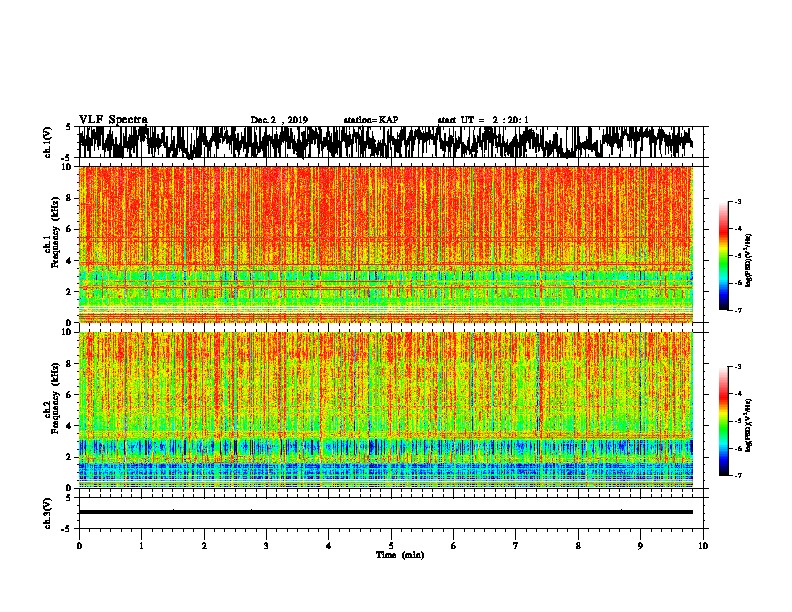Viewport: 792px width, 612px height.
Task: Click the ch.2 spectrogram panel
Action: 385,409
